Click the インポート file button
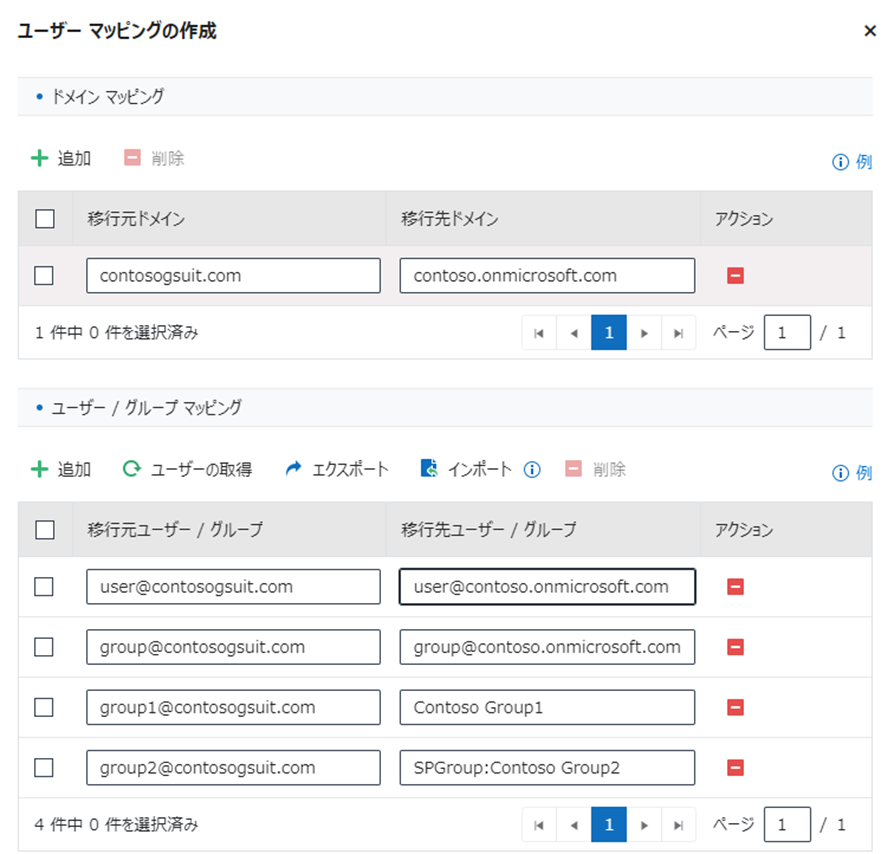Image resolution: width=894 pixels, height=854 pixels. 466,469
